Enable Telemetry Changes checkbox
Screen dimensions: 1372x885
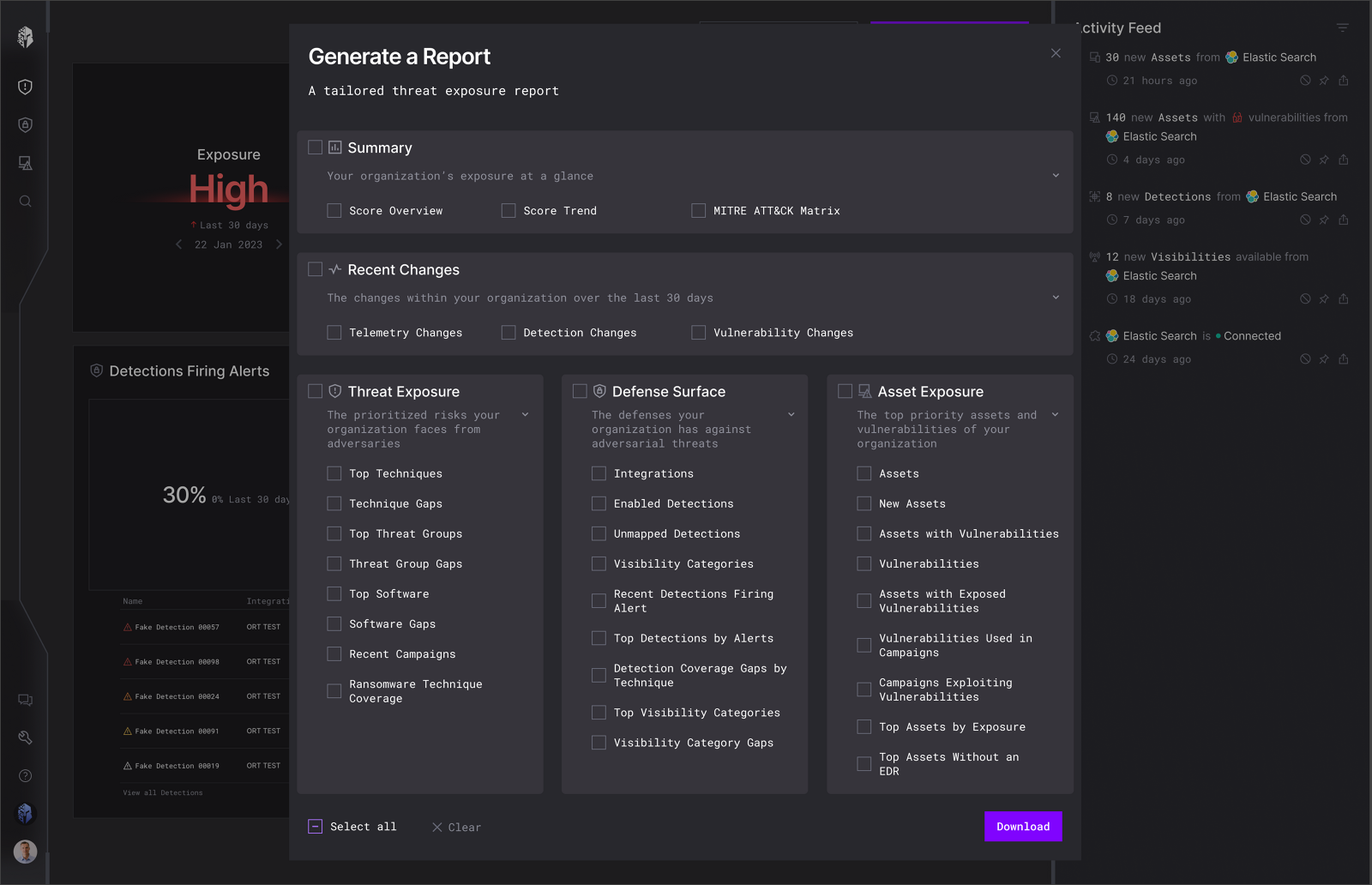point(334,333)
